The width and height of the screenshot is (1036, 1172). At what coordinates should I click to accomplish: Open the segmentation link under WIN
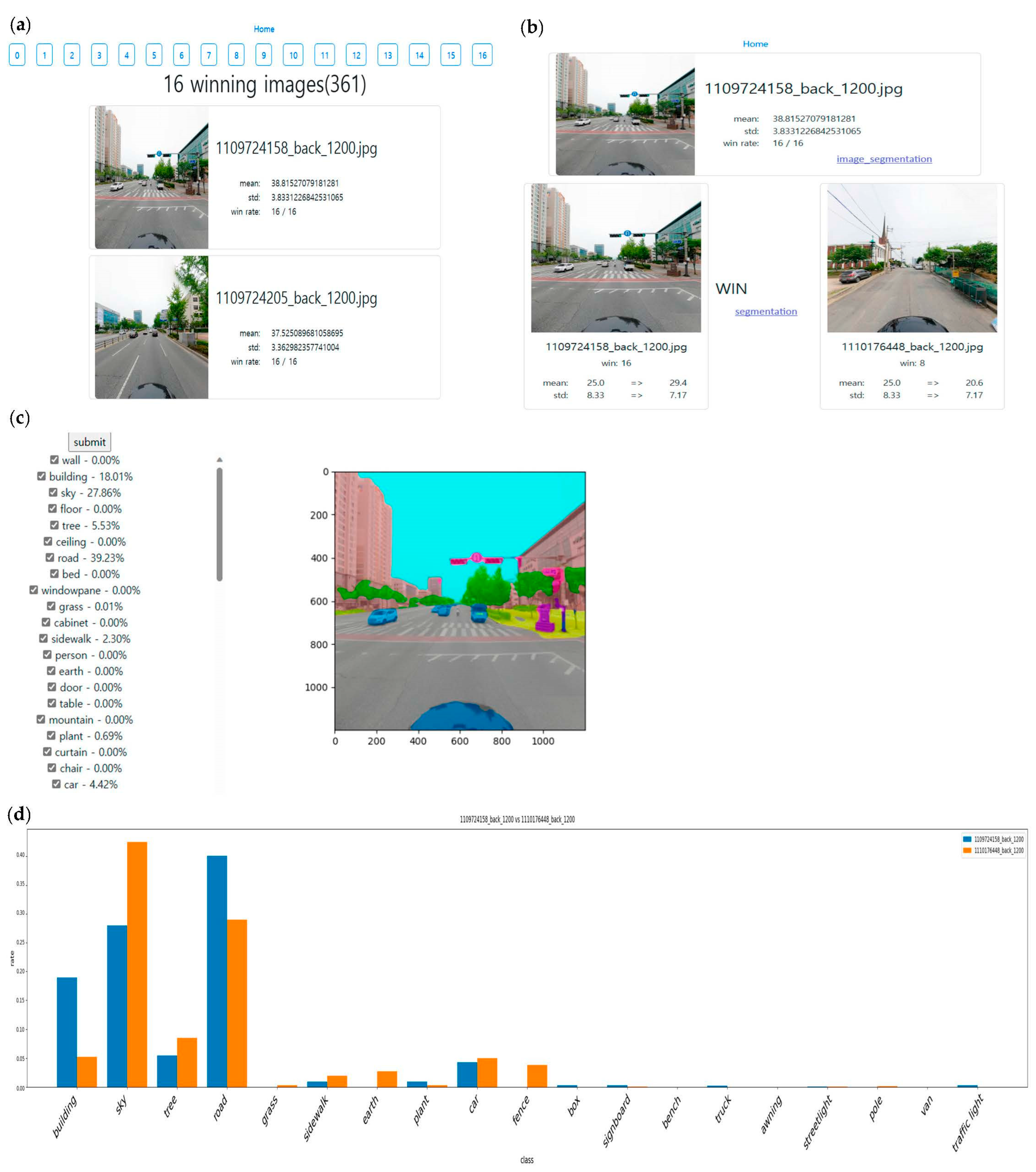(x=765, y=311)
